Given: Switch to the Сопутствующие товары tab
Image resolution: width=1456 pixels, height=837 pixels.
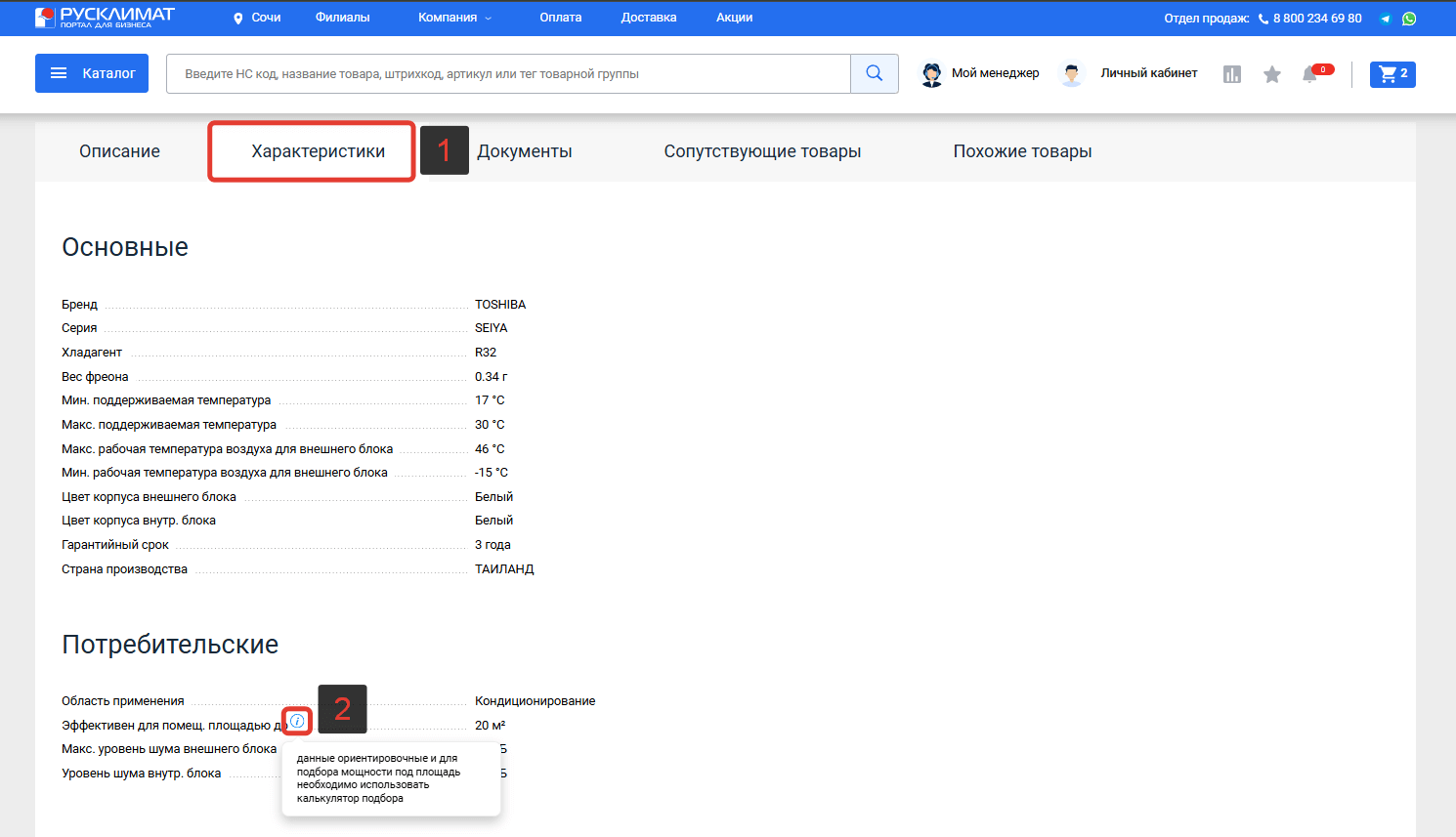Looking at the screenshot, I should (x=763, y=151).
